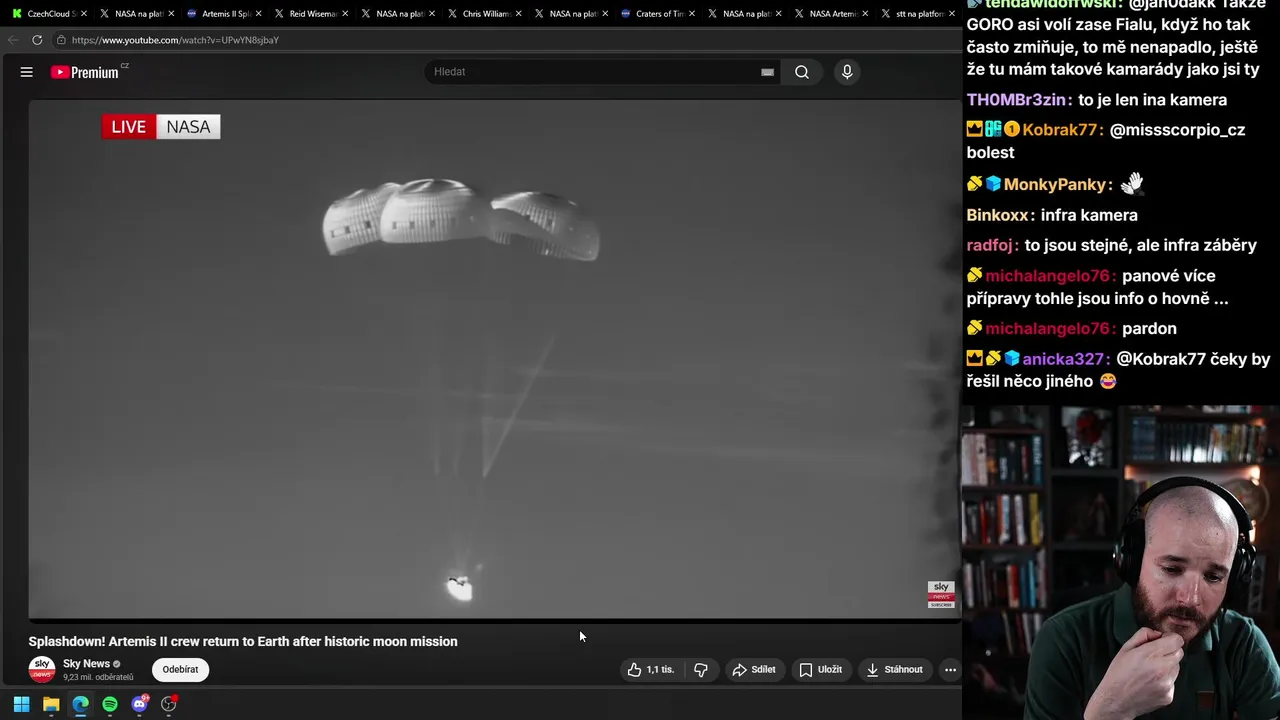Open Discord taskbar icon with badge
1280x720 pixels.
coord(140,704)
